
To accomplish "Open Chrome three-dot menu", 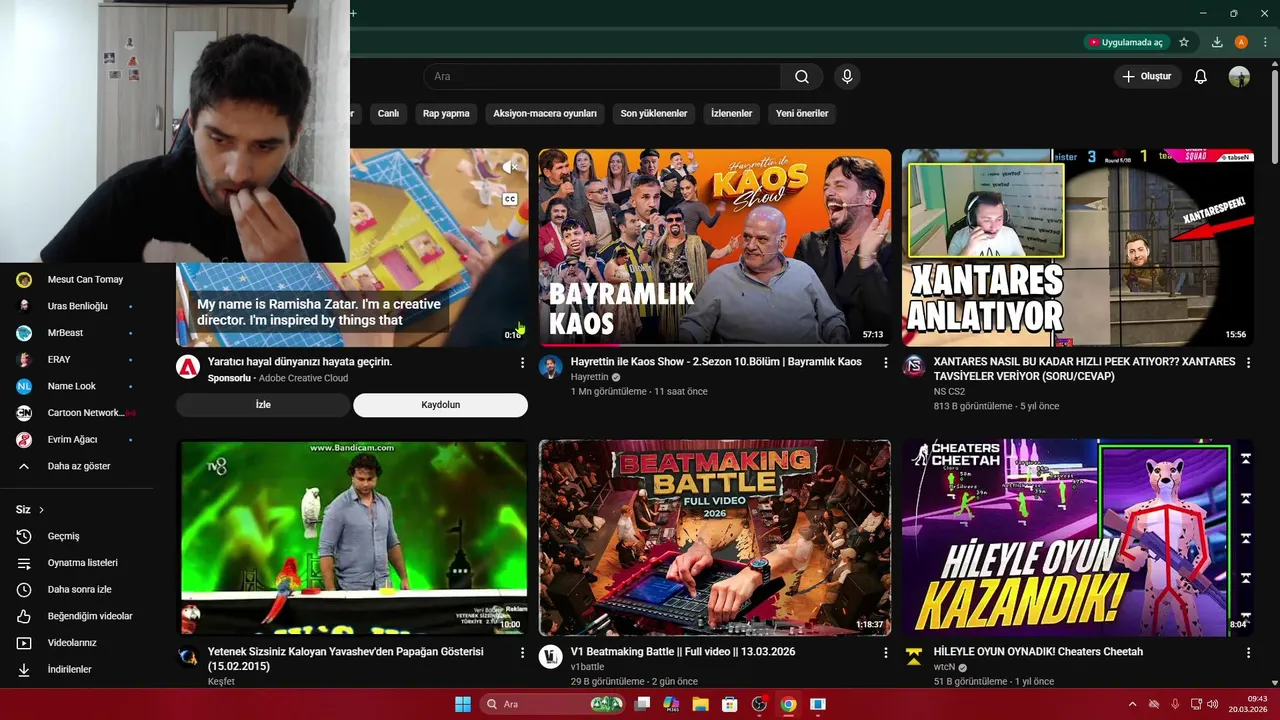I will click(x=1265, y=42).
